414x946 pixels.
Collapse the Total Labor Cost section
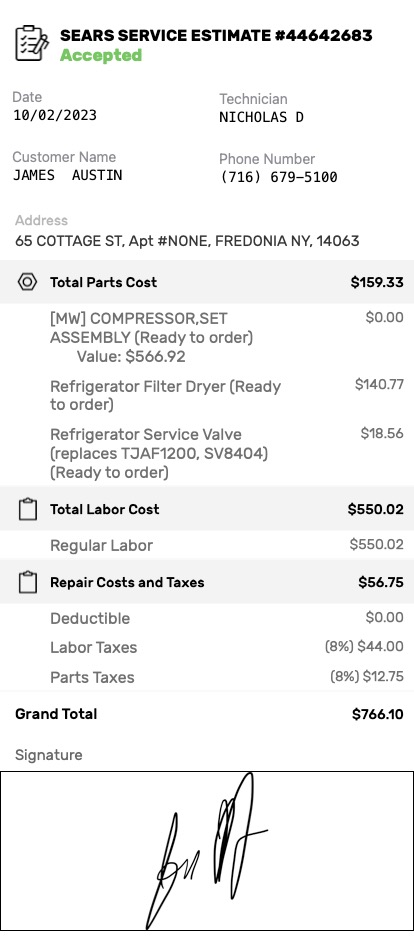[207, 509]
